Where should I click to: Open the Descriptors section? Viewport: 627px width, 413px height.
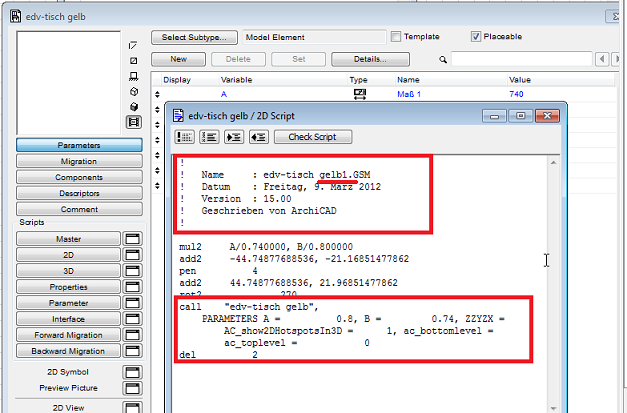click(79, 193)
